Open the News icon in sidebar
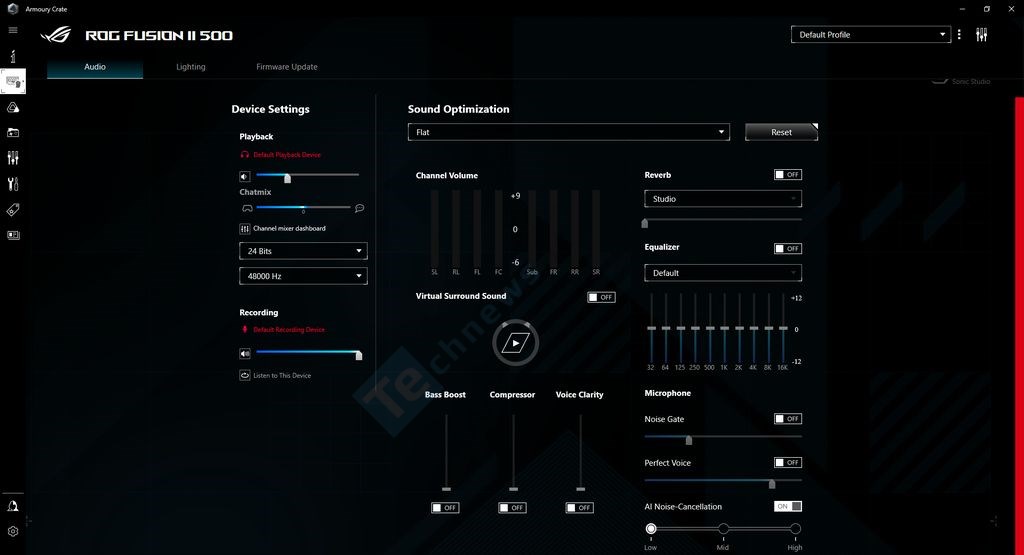 12,235
